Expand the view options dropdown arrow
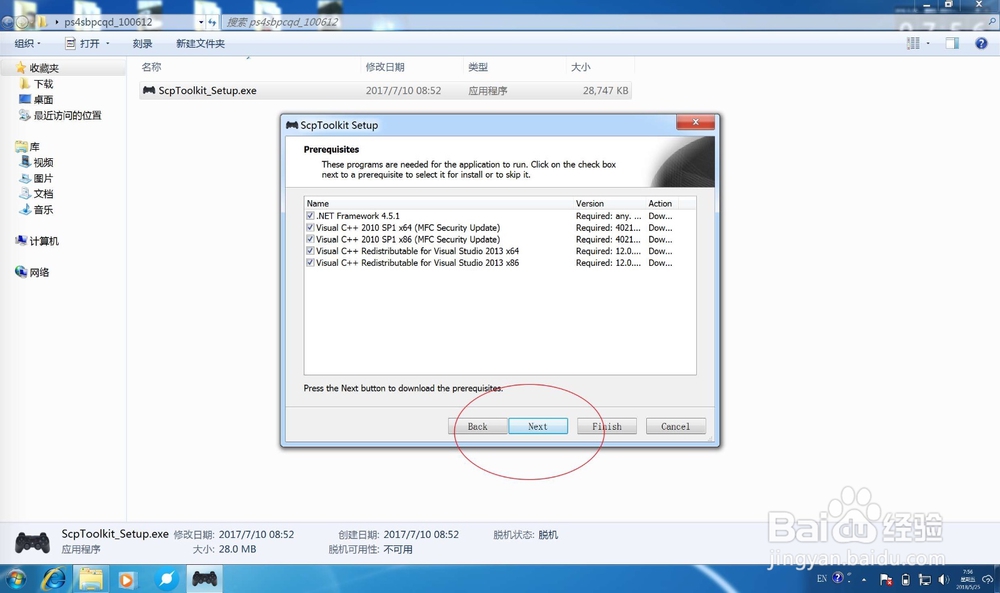Image resolution: width=1000 pixels, height=593 pixels. click(x=928, y=43)
